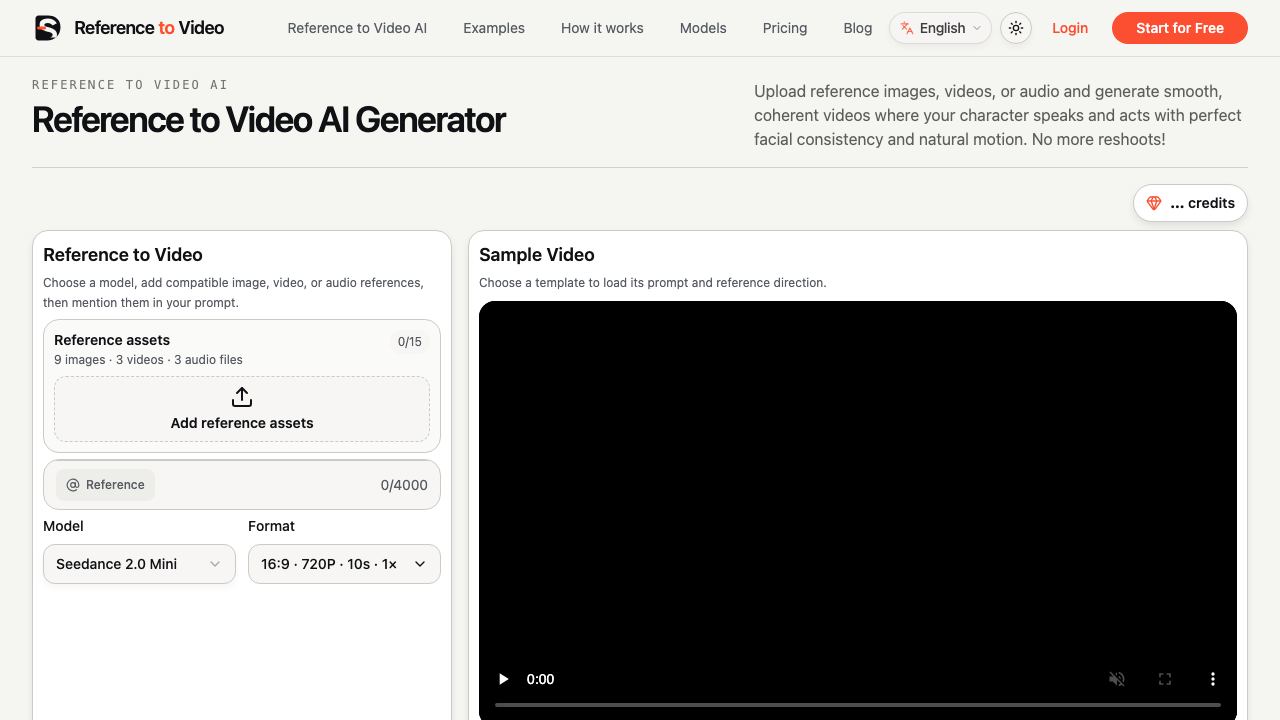Click the Model label
1280x720 pixels.
(x=63, y=526)
